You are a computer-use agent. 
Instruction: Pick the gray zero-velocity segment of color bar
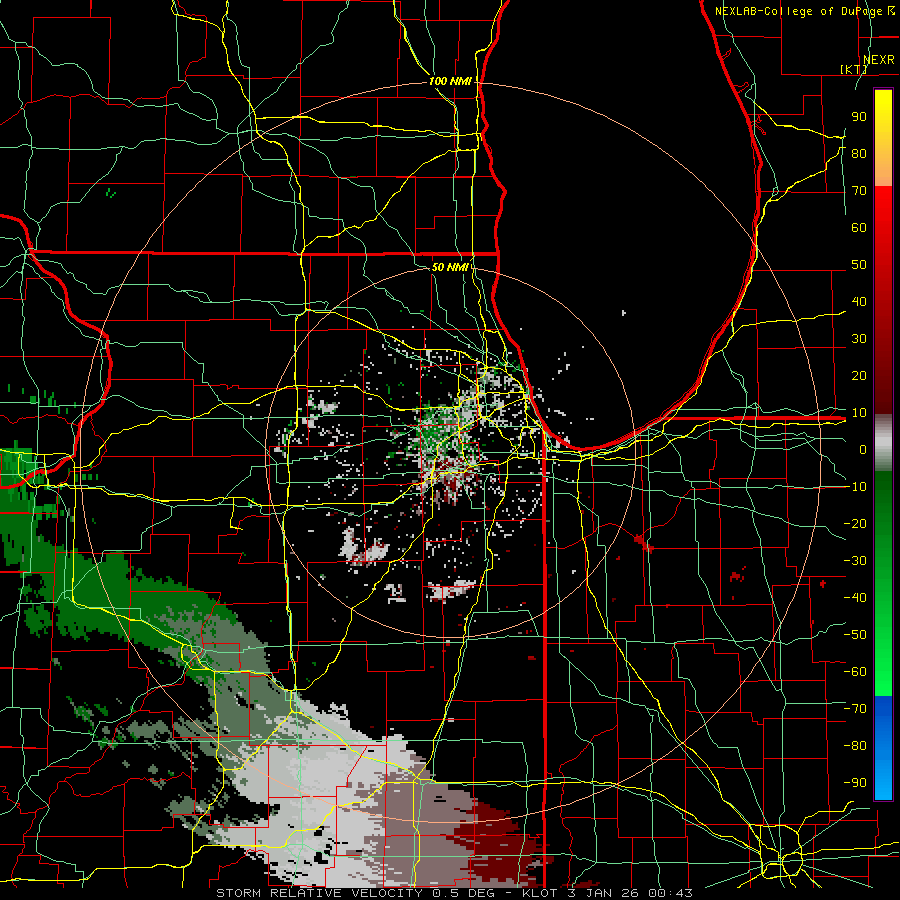tap(883, 442)
